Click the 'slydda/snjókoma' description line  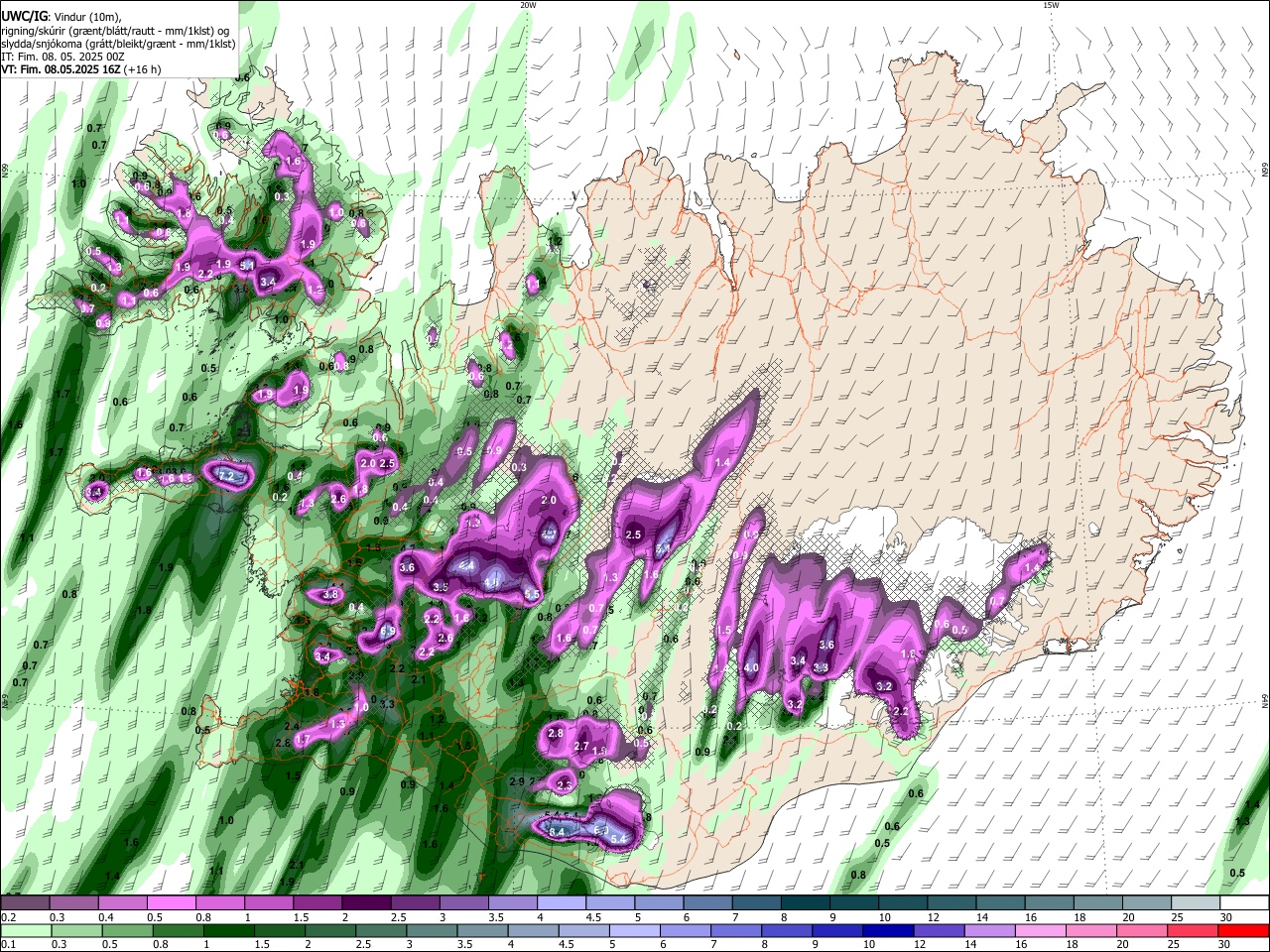coord(118,44)
